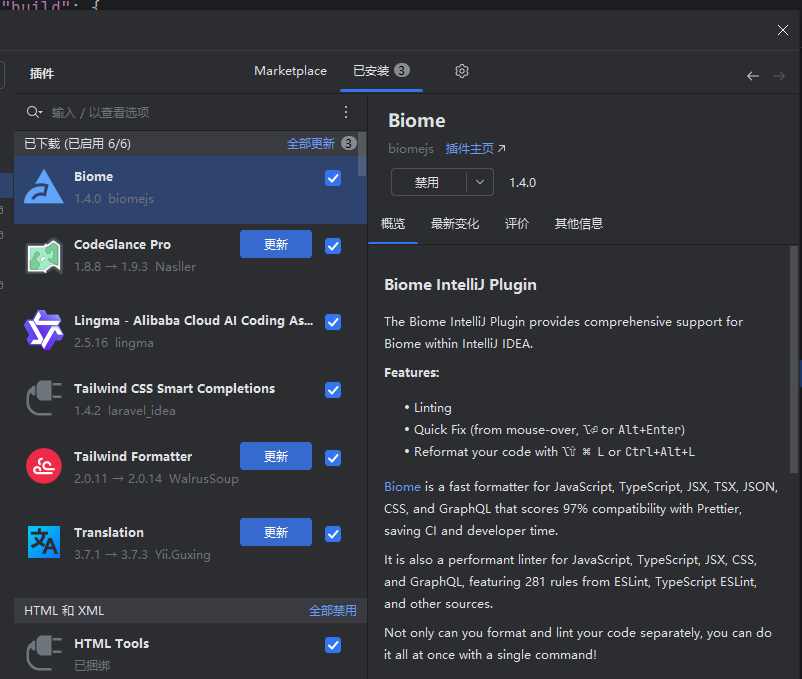Viewport: 802px width, 679px height.
Task: Click 更新 for Translation plugin
Action: (x=276, y=532)
